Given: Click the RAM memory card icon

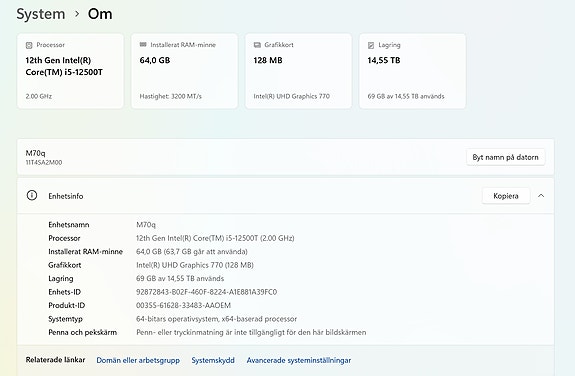Looking at the screenshot, I should point(143,45).
